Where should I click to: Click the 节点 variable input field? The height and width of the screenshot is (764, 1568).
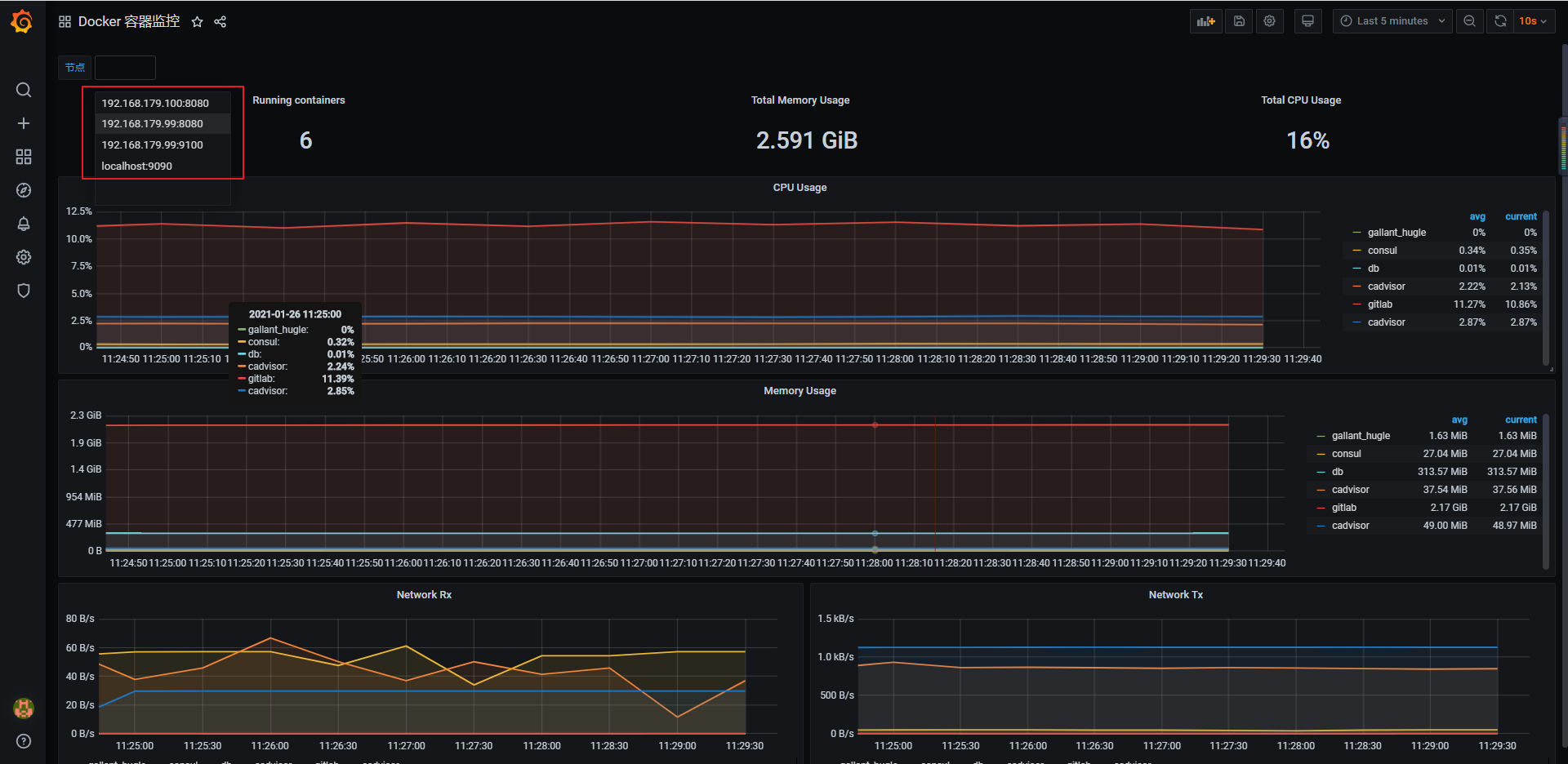point(124,67)
